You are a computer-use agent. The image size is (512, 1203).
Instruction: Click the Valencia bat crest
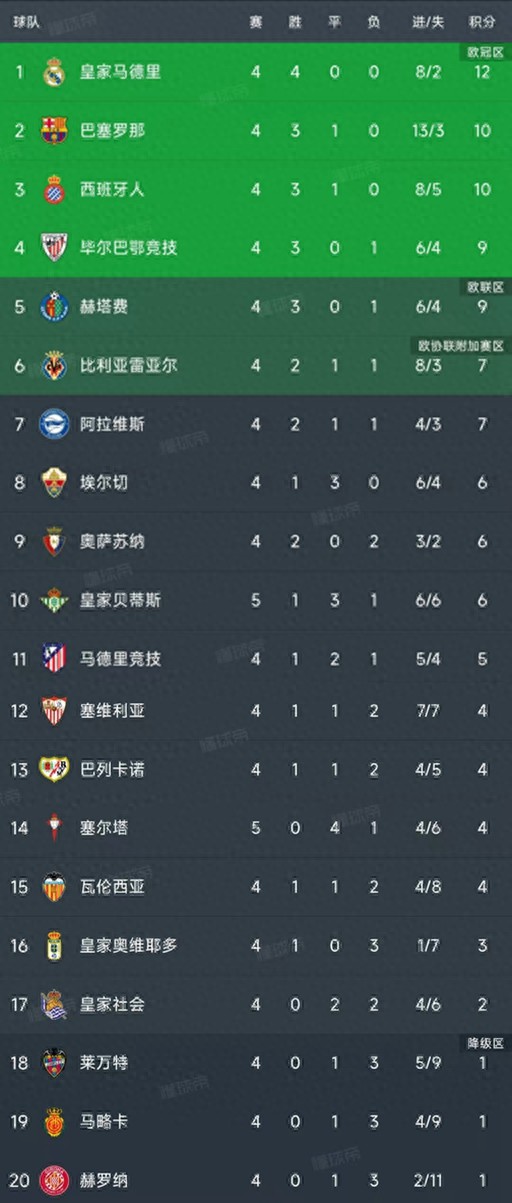click(54, 886)
